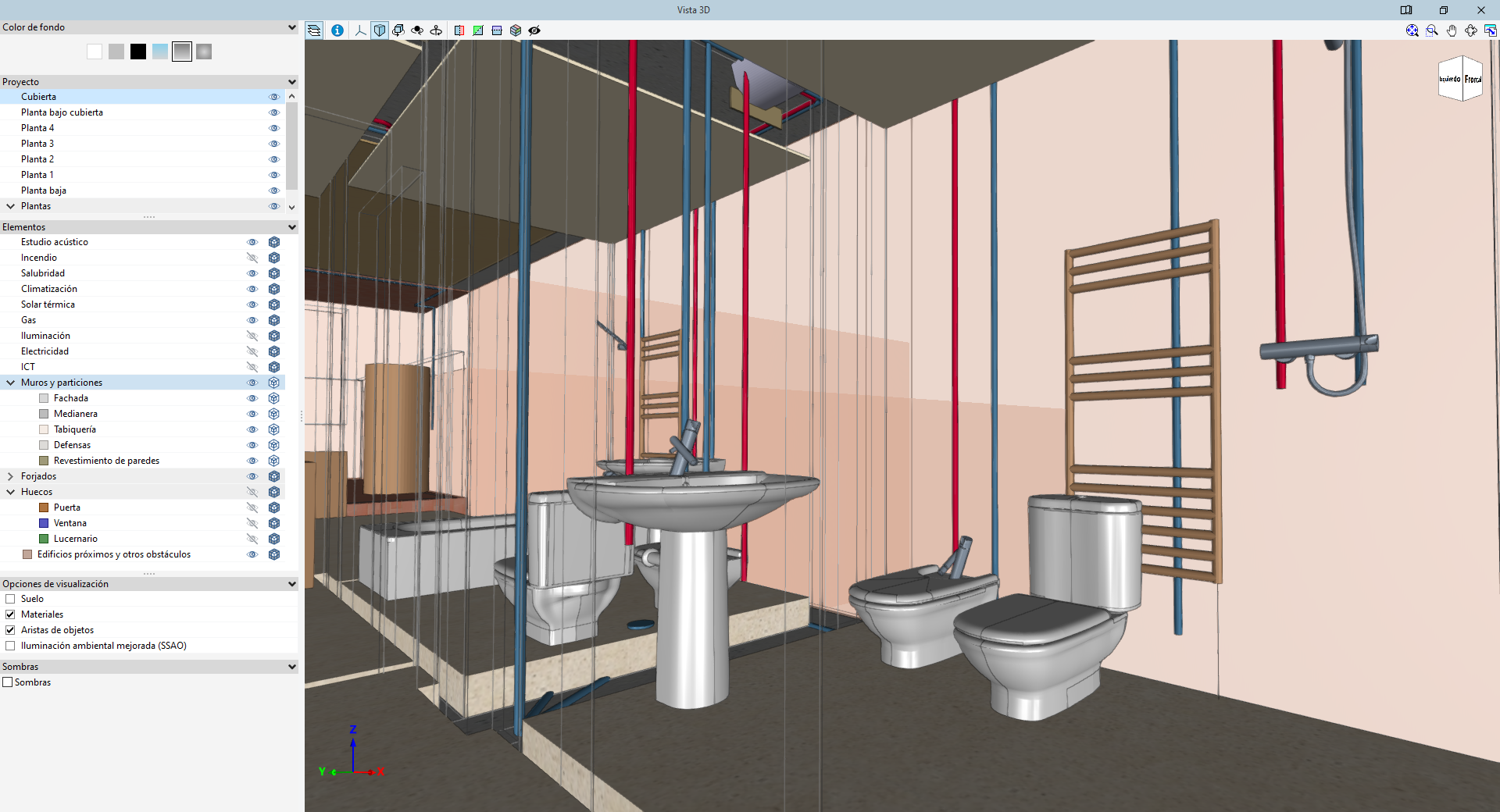Activate the zoom window magnifier tool
1500x812 pixels.
(1432, 30)
